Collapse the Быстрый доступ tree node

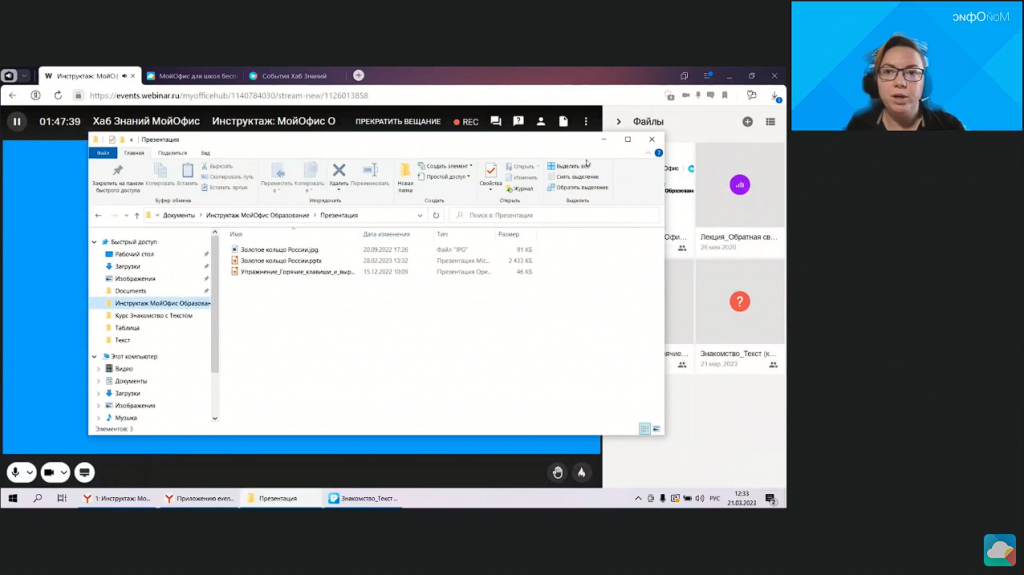click(95, 242)
